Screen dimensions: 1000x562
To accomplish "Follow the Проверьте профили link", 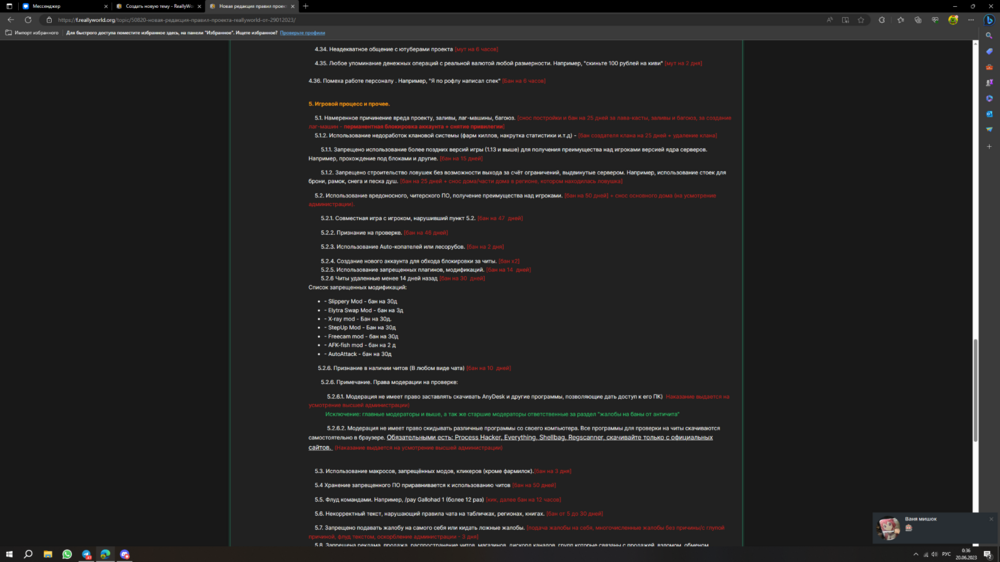I will click(x=302, y=33).
